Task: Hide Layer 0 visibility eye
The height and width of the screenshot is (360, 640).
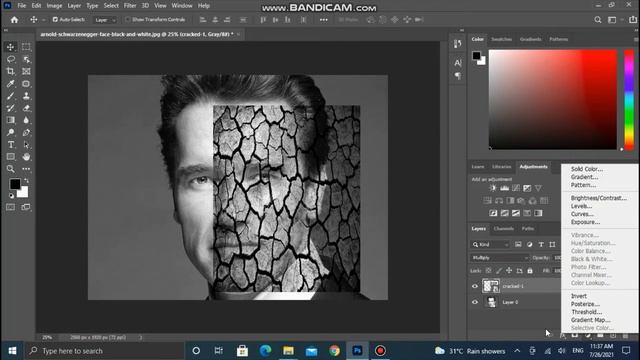Action: pos(475,302)
